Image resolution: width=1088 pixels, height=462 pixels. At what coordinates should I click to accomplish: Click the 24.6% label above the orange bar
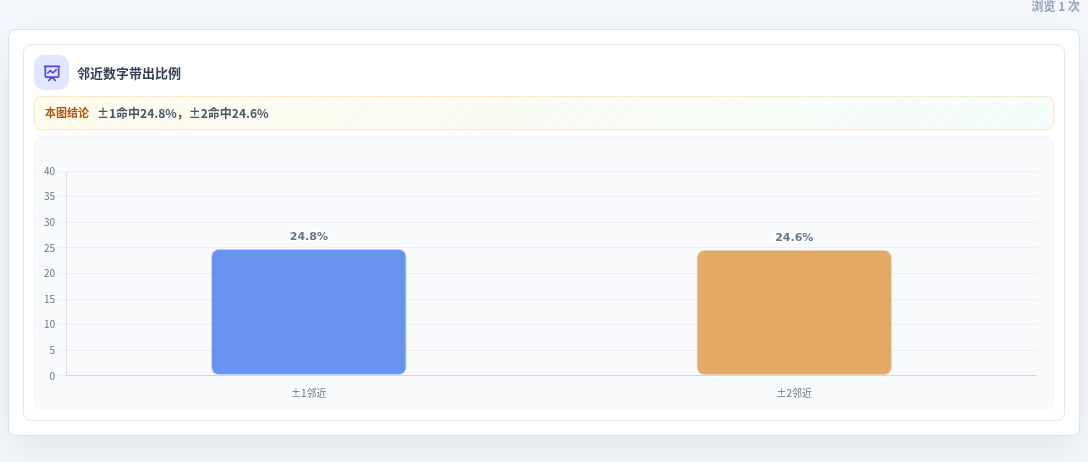coord(794,237)
